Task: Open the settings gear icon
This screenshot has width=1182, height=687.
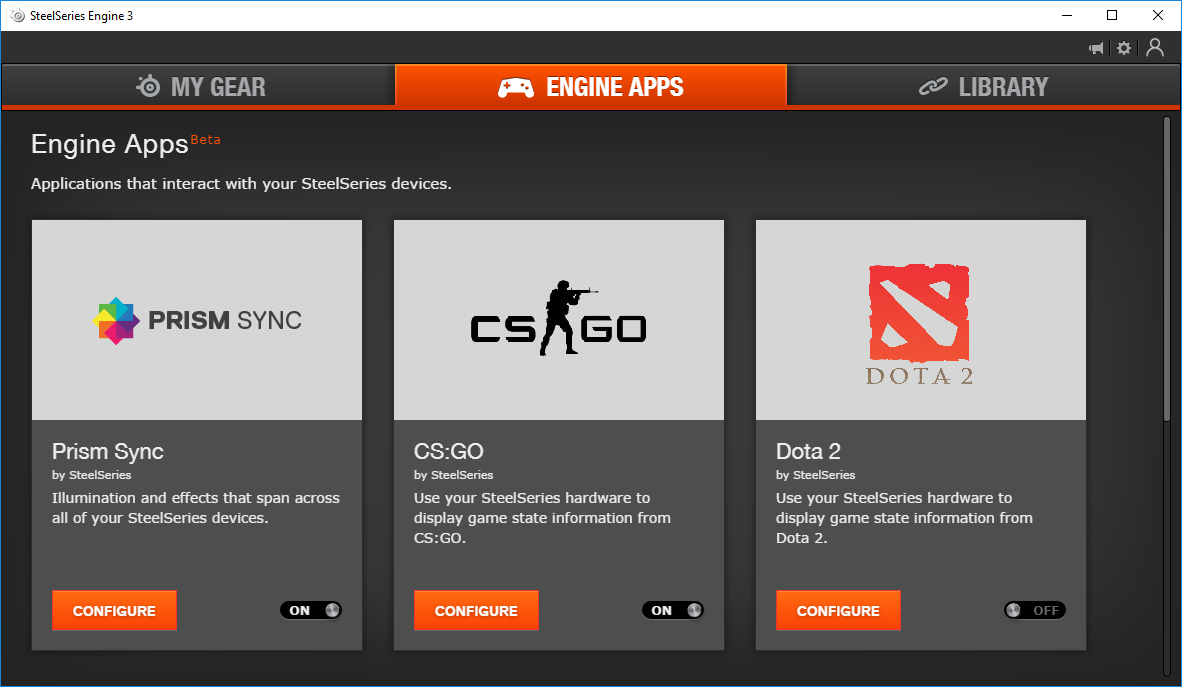Action: coord(1124,48)
